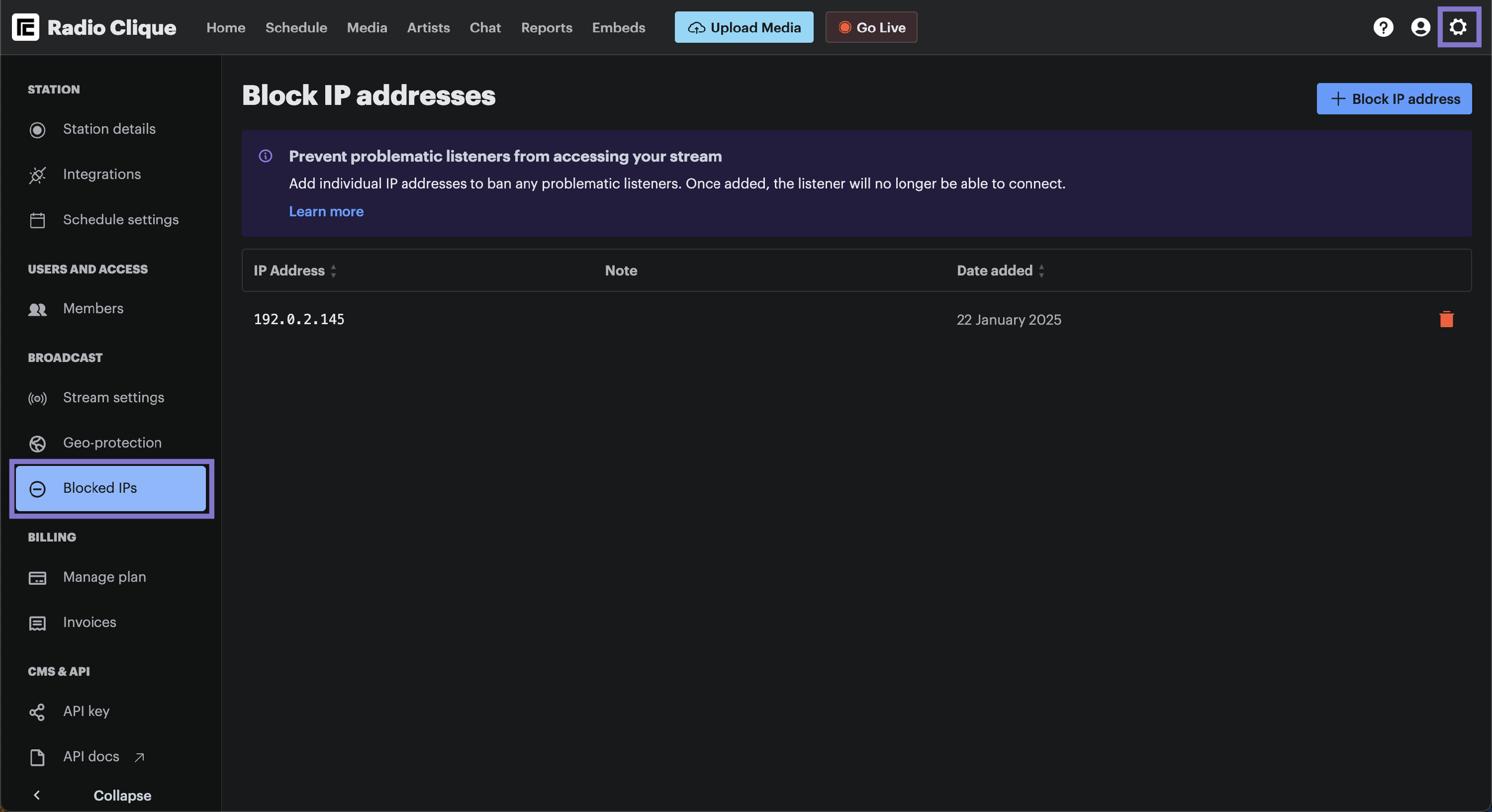The image size is (1492, 812).
Task: Open the Schedule menu
Action: pos(296,27)
